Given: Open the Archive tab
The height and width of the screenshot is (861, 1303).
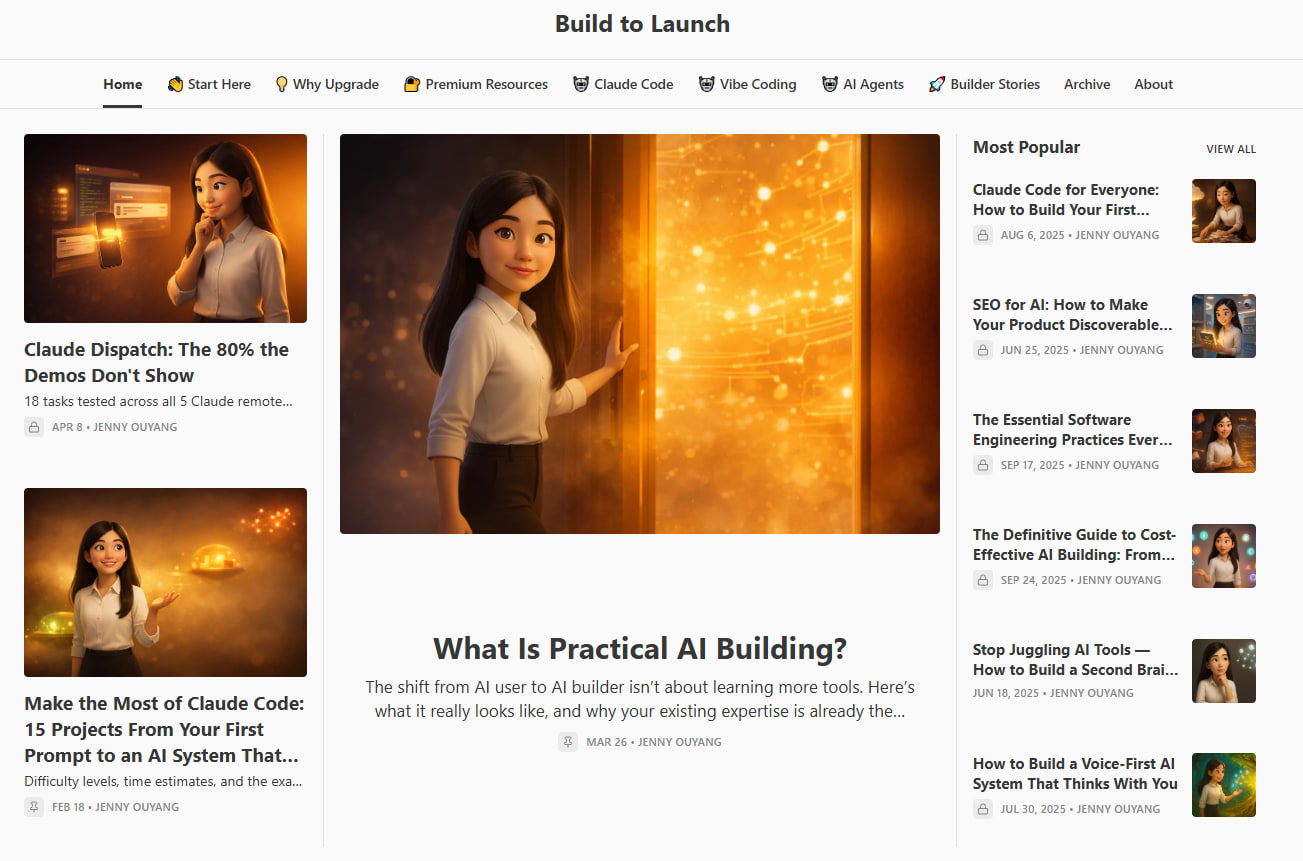Looking at the screenshot, I should [1087, 84].
